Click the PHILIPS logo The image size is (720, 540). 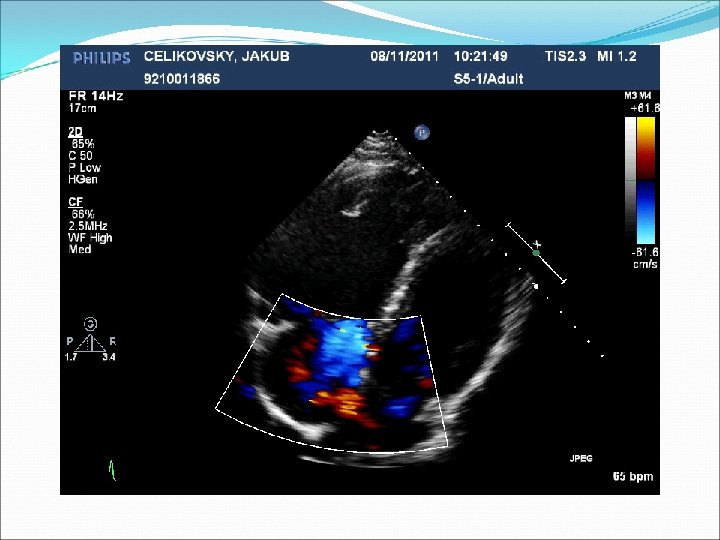tap(101, 58)
